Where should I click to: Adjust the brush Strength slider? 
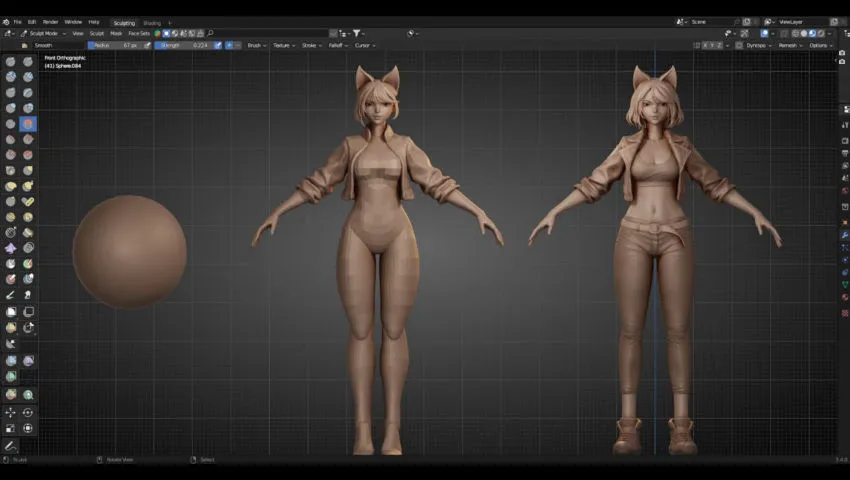[184, 46]
